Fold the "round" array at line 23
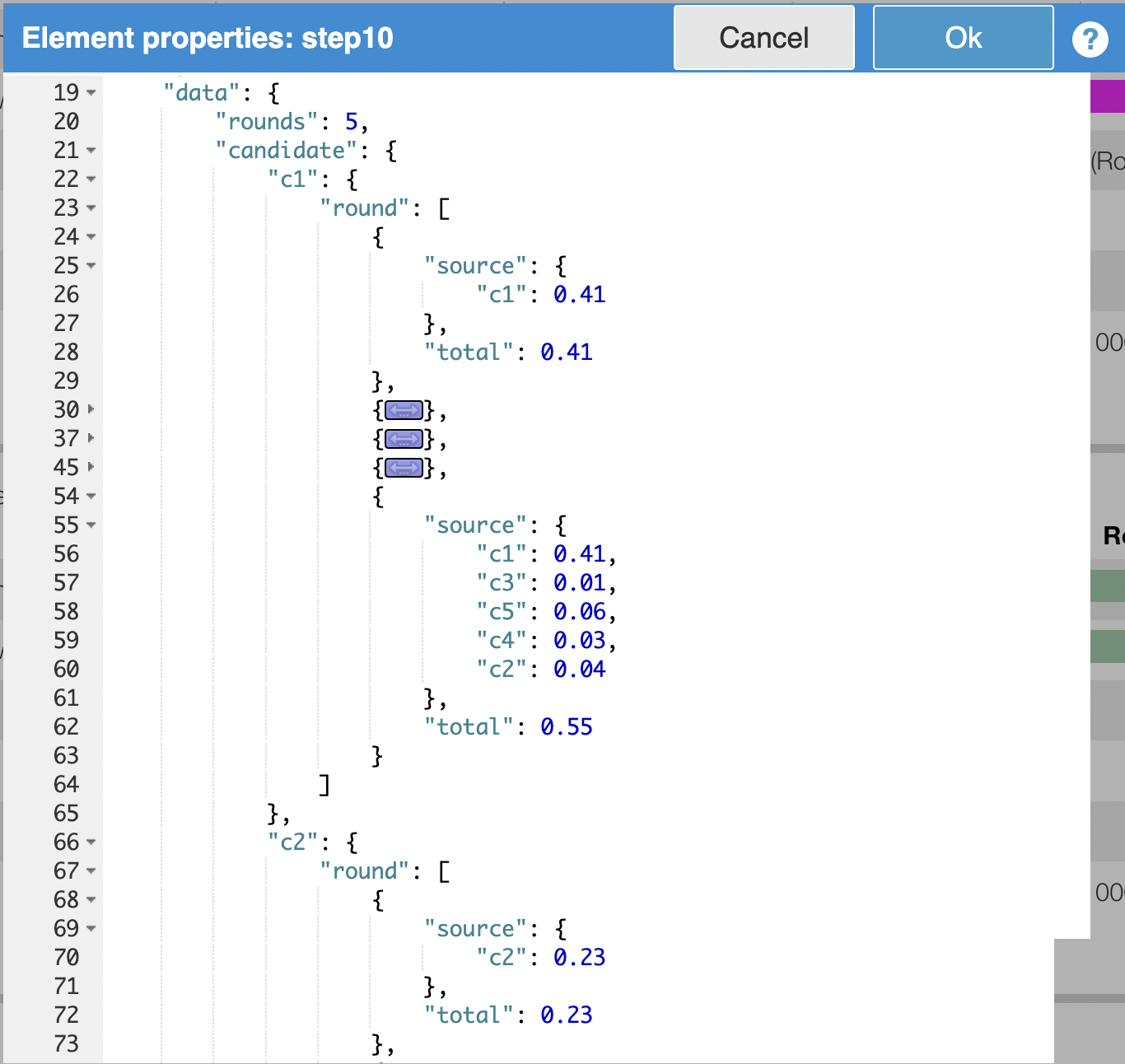This screenshot has width=1125, height=1064. pyautogui.click(x=91, y=208)
